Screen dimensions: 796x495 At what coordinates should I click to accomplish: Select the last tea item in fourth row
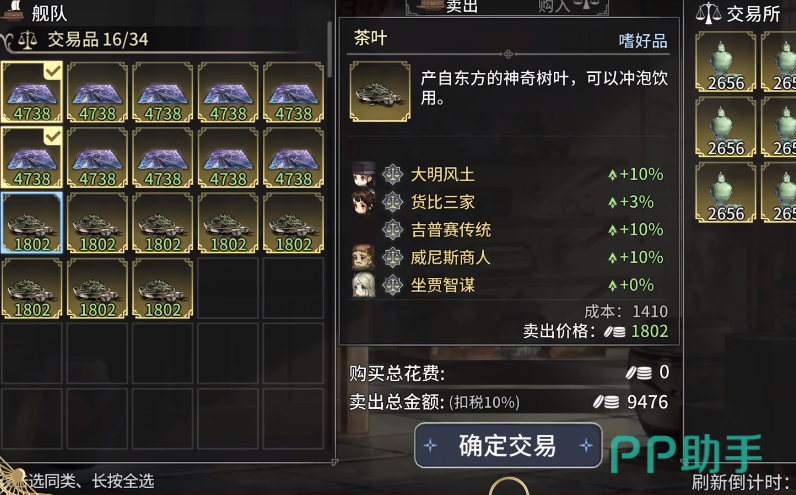[162, 288]
